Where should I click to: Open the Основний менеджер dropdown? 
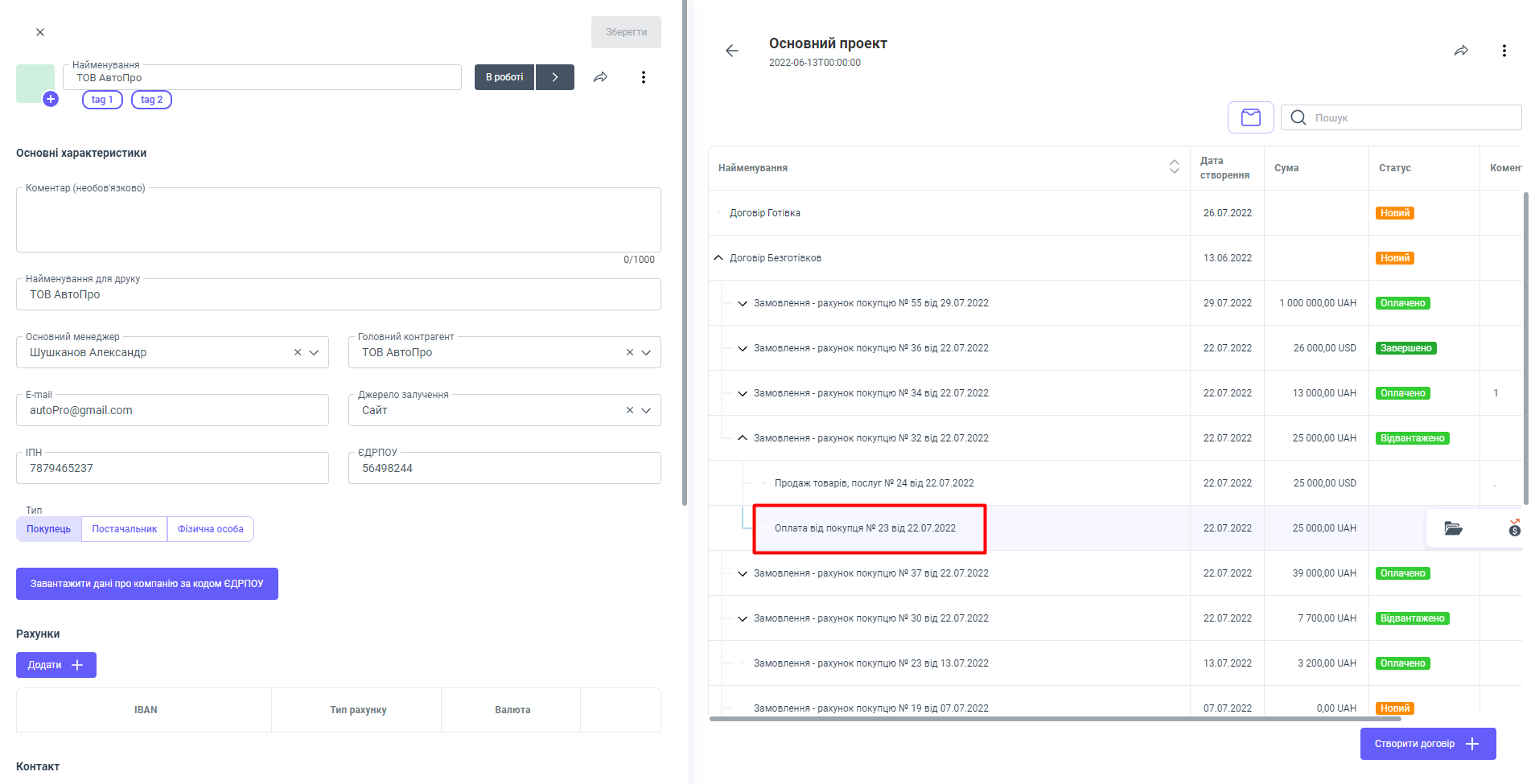pos(314,352)
